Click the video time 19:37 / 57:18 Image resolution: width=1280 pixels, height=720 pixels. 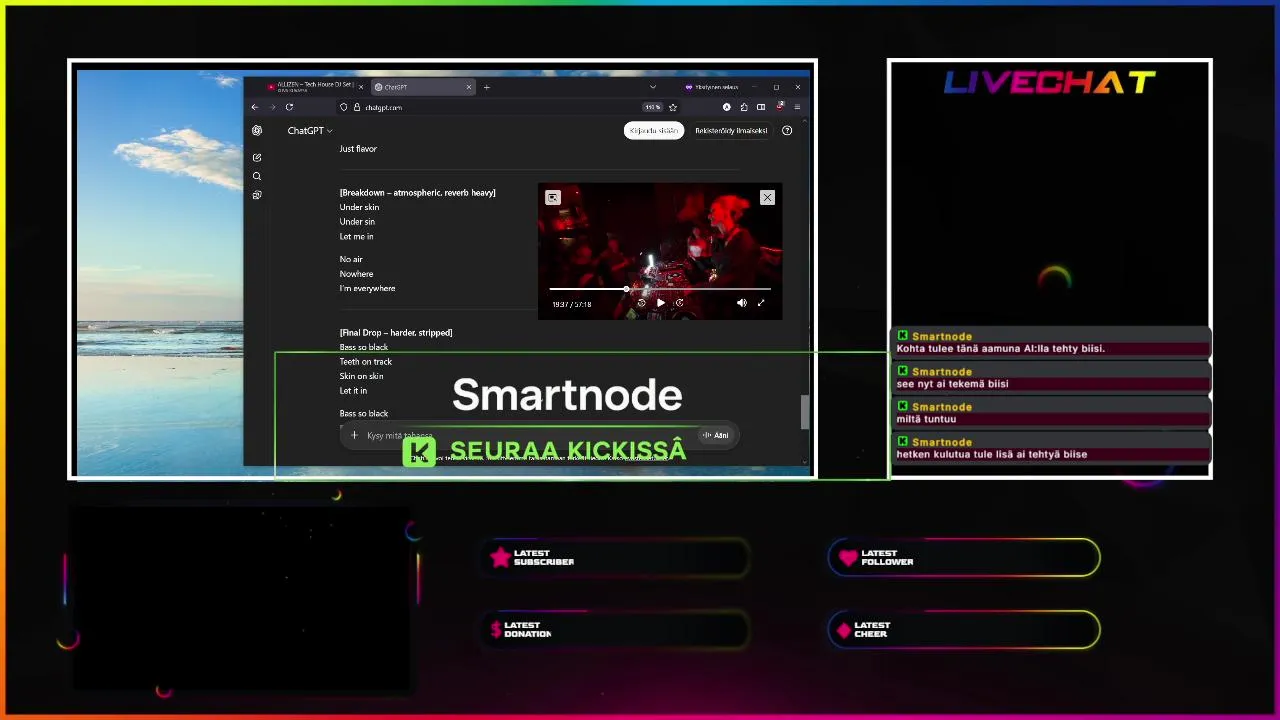pyautogui.click(x=572, y=304)
